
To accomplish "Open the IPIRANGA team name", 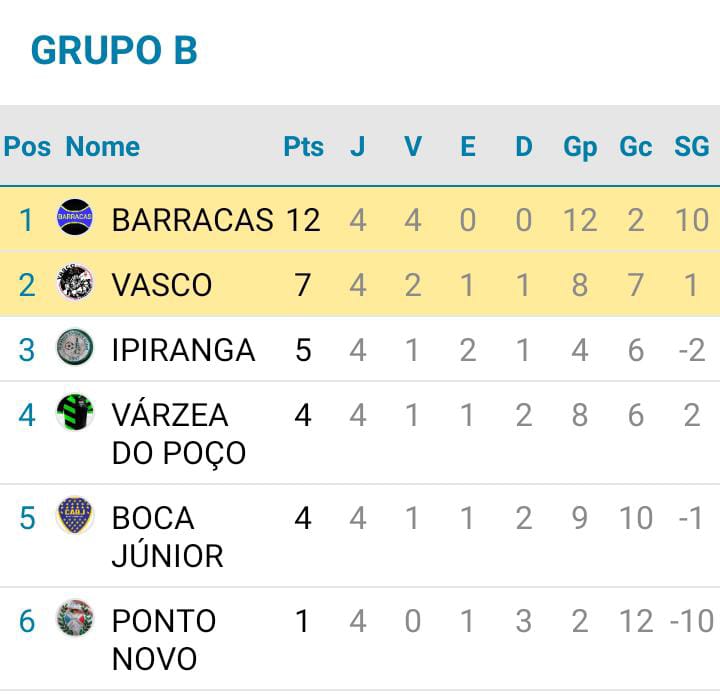I will 183,350.
